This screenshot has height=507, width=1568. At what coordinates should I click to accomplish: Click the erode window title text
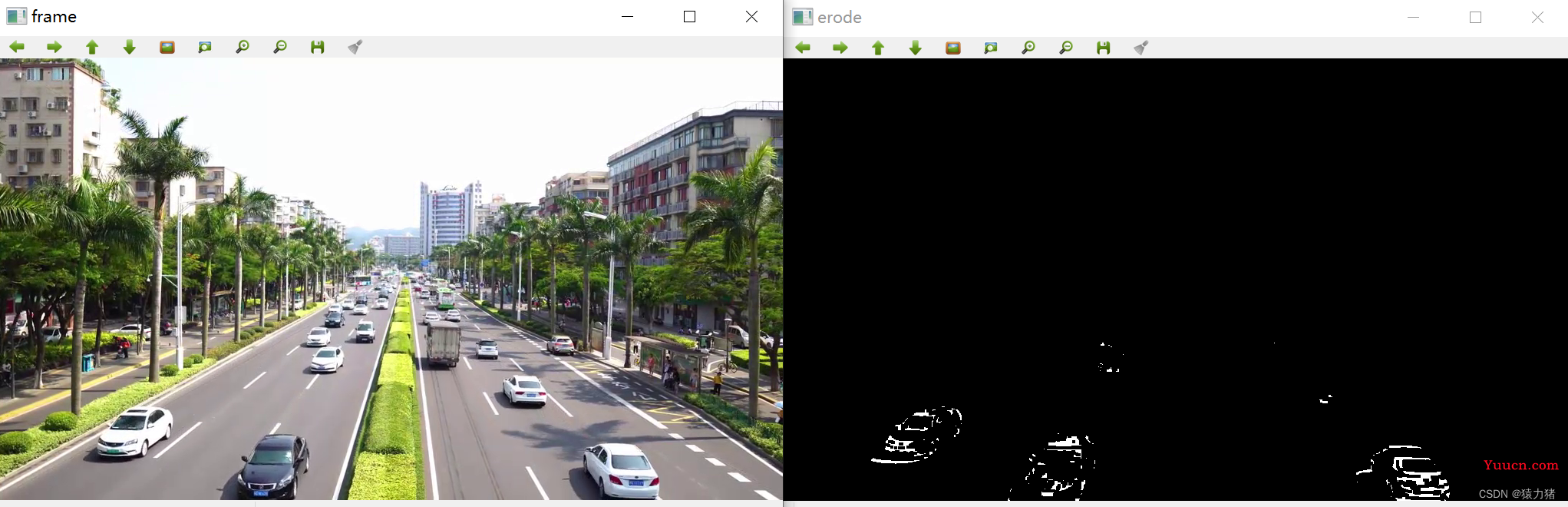click(x=840, y=17)
